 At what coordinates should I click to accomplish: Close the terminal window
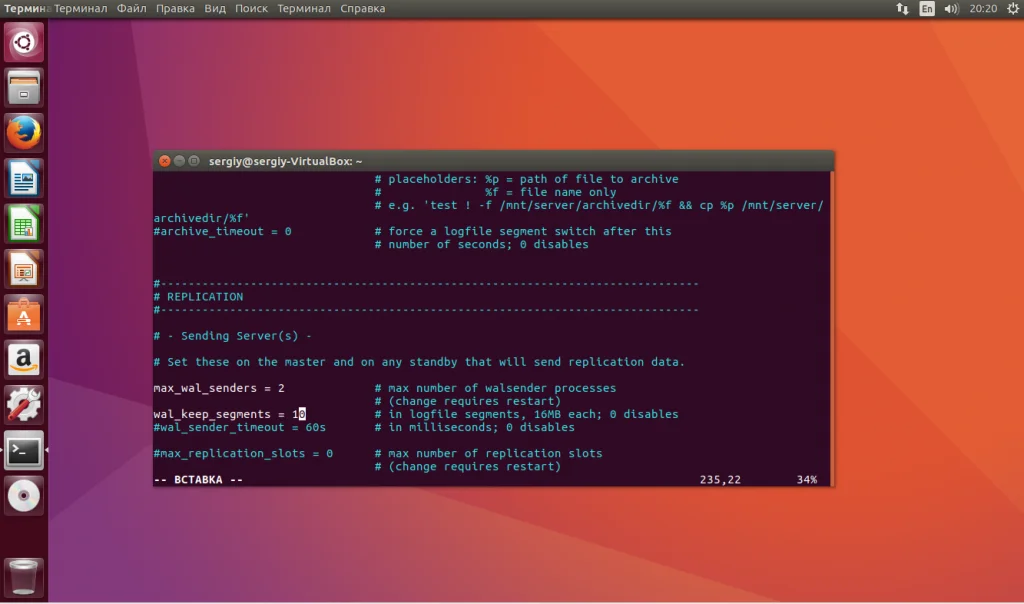coord(165,161)
